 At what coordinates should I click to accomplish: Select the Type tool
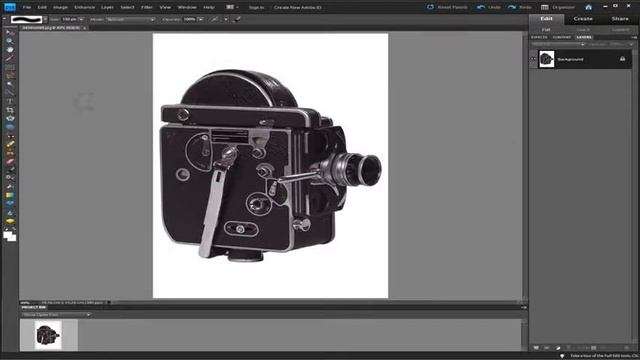(x=10, y=101)
